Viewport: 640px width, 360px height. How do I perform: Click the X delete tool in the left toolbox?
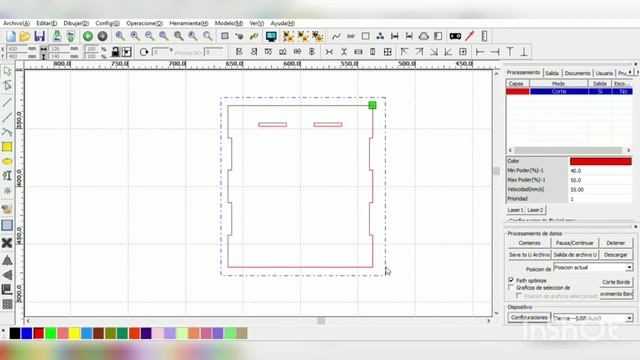pos(7,243)
